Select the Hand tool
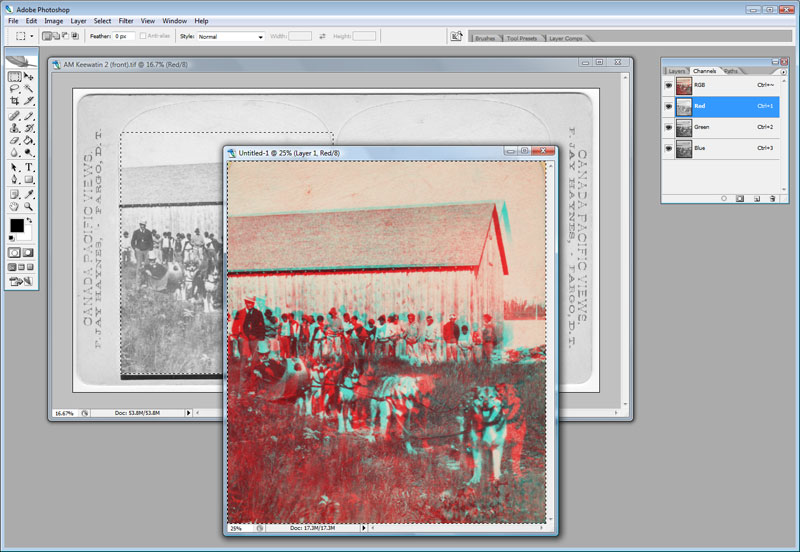 [15, 206]
